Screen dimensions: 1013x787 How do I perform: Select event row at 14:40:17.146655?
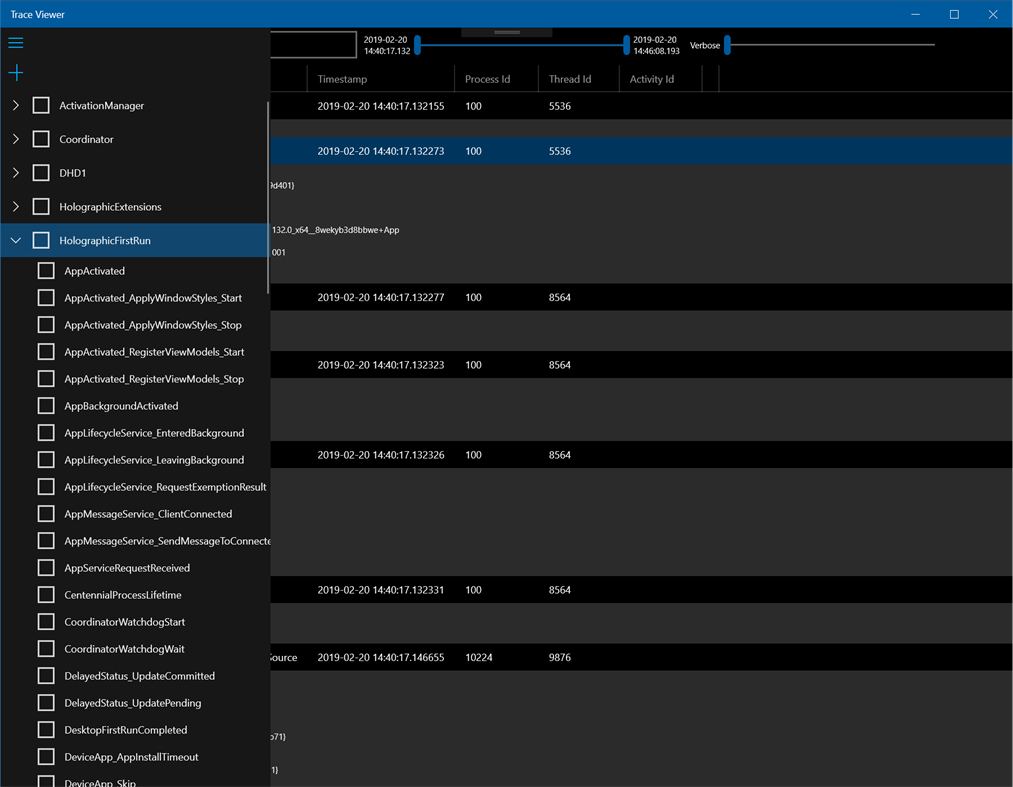pos(642,657)
